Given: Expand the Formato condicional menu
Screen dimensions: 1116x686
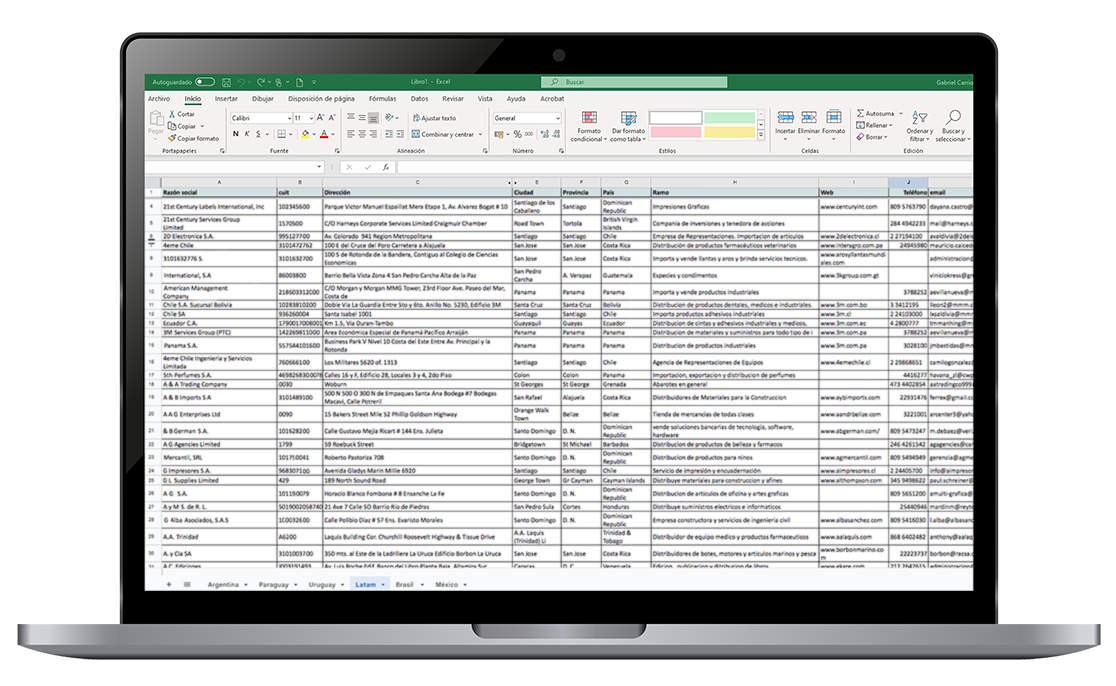Looking at the screenshot, I should click(x=589, y=127).
